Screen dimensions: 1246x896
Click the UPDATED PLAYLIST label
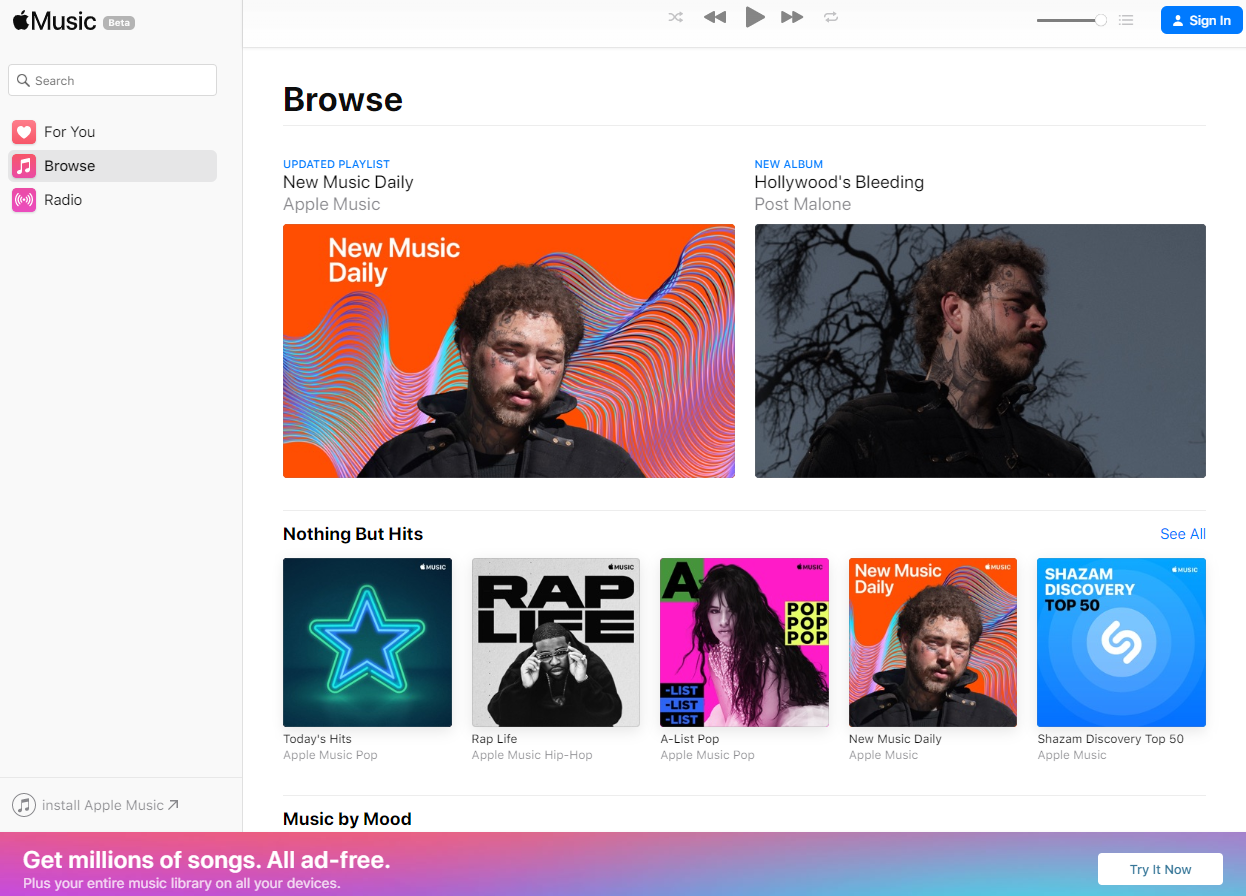tap(336, 164)
